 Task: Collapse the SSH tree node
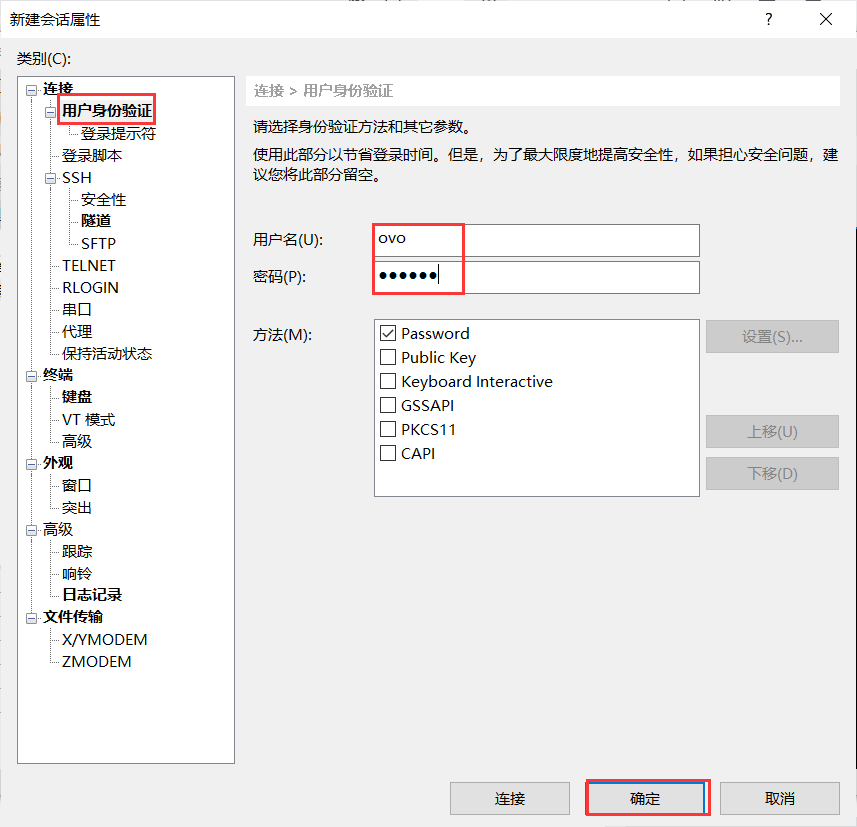51,179
